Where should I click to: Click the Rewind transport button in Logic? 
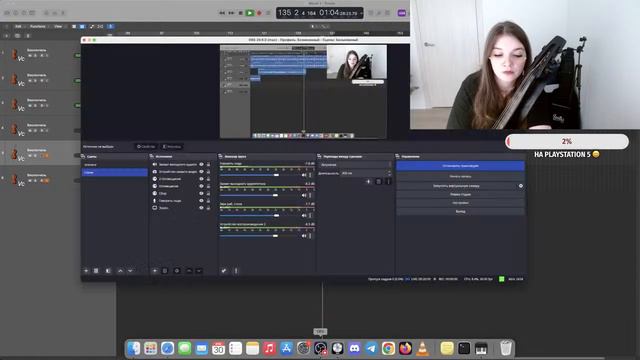[222, 13]
